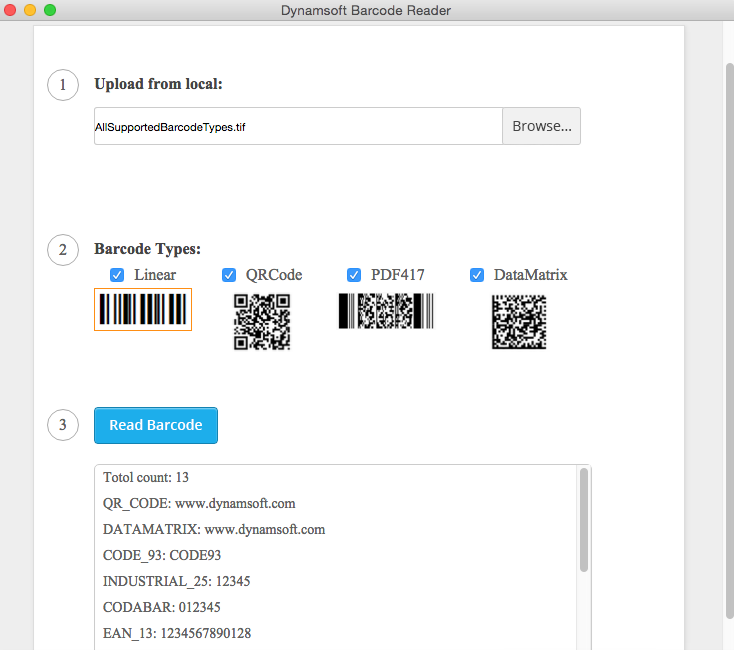Disable the PDF417 checkbox
Image resolution: width=734 pixels, height=650 pixels.
354,275
